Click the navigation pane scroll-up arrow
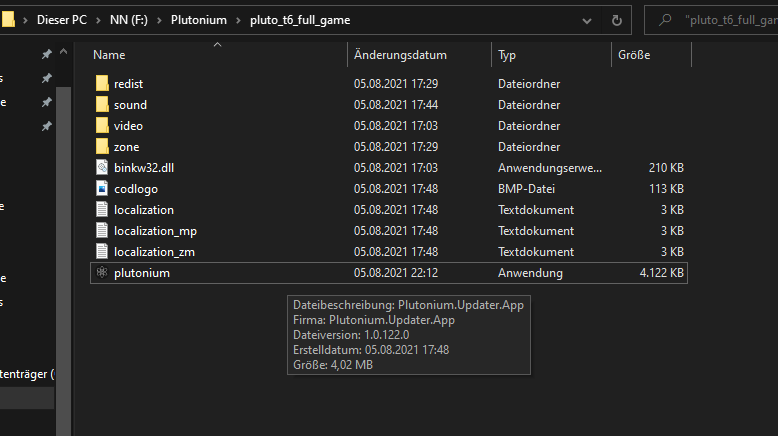Screen dimensions: 778x436 64,52
